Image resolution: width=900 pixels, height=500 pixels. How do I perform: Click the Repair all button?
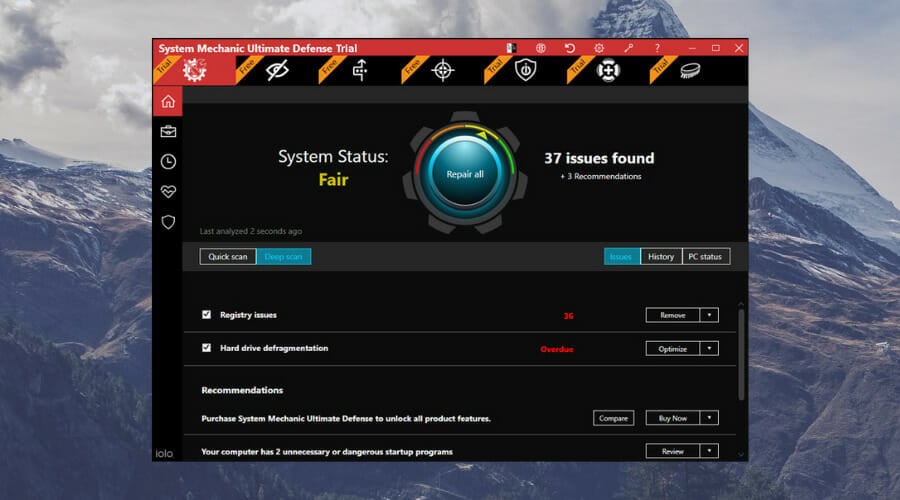coord(465,174)
